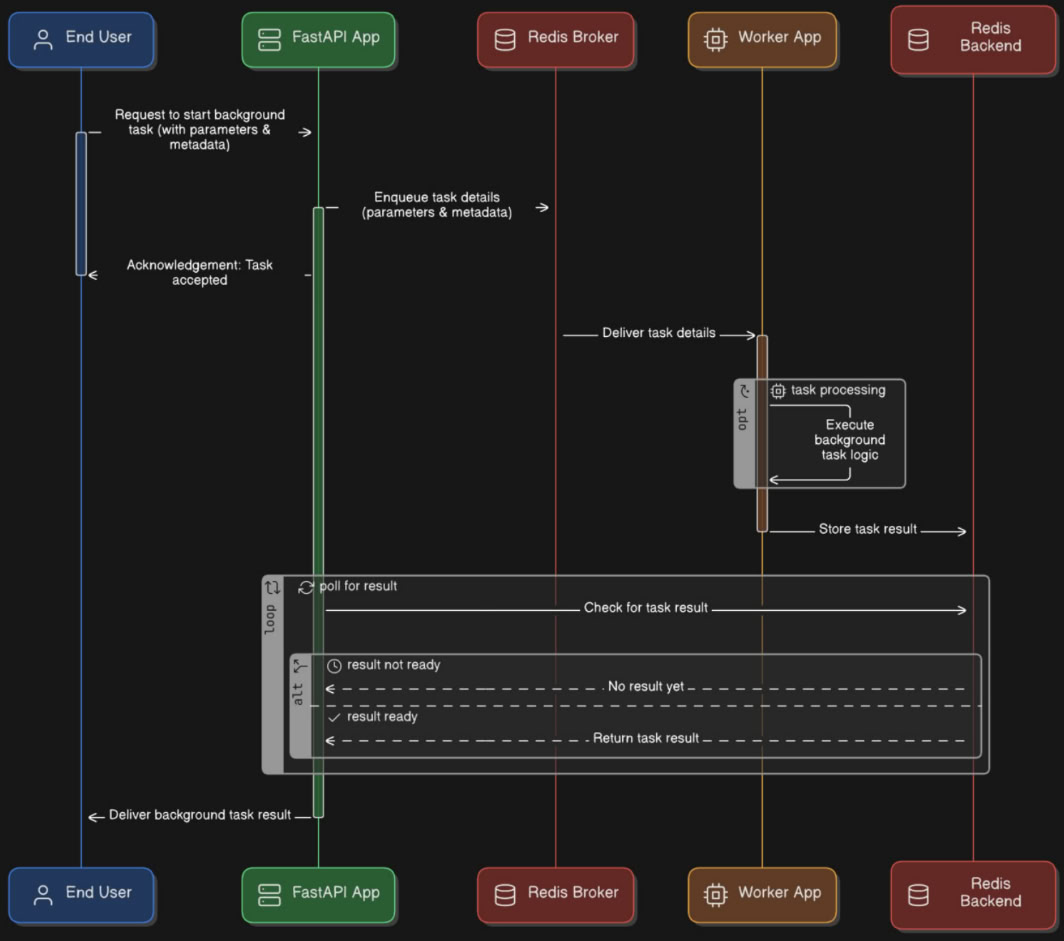The width and height of the screenshot is (1064, 941).
Task: Click the refresh icon beside 'poll for result'
Action: click(x=306, y=588)
